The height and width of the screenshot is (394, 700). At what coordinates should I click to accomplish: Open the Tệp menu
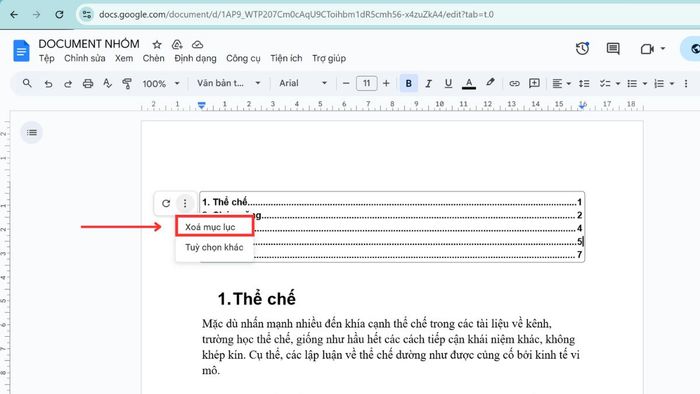pos(46,58)
